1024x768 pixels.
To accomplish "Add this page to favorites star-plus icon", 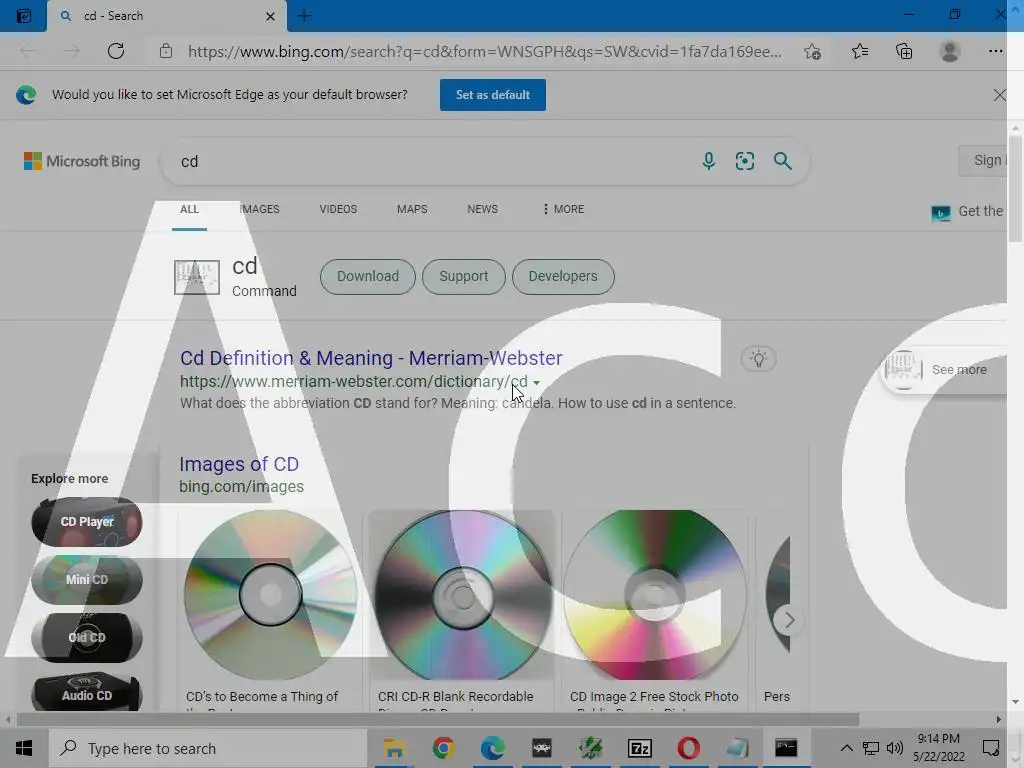I will (x=812, y=51).
